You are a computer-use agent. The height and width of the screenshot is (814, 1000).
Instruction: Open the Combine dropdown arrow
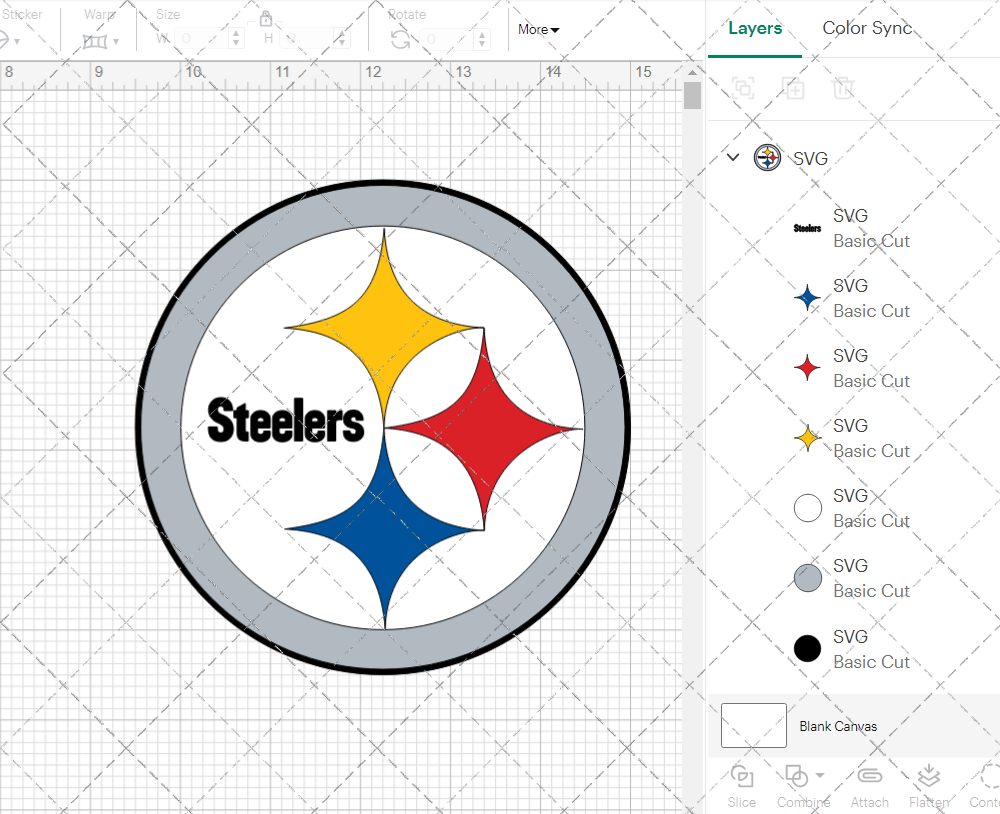[x=820, y=775]
